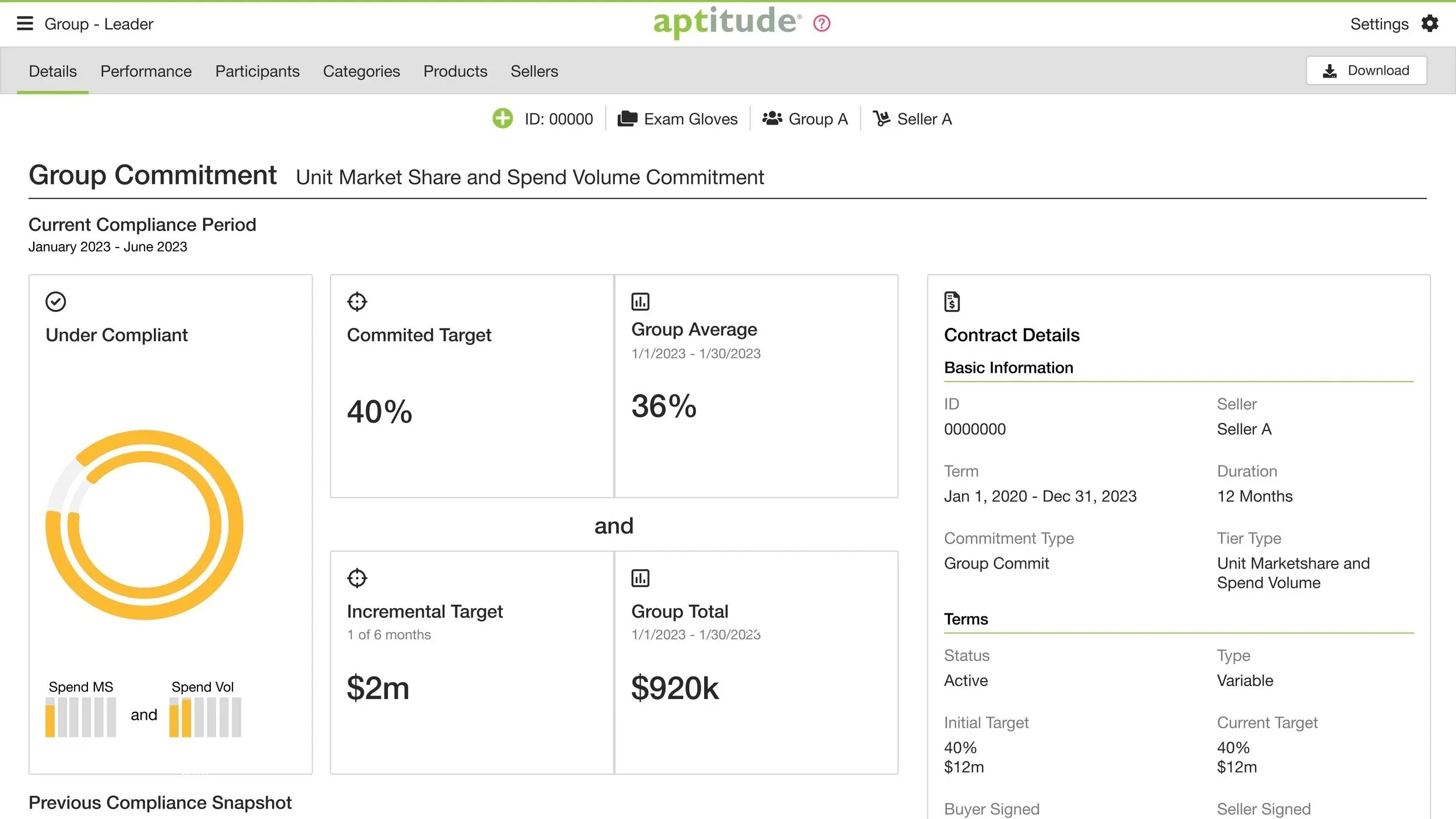This screenshot has height=819, width=1456.
Task: Click the Group Average chart icon
Action: [640, 302]
